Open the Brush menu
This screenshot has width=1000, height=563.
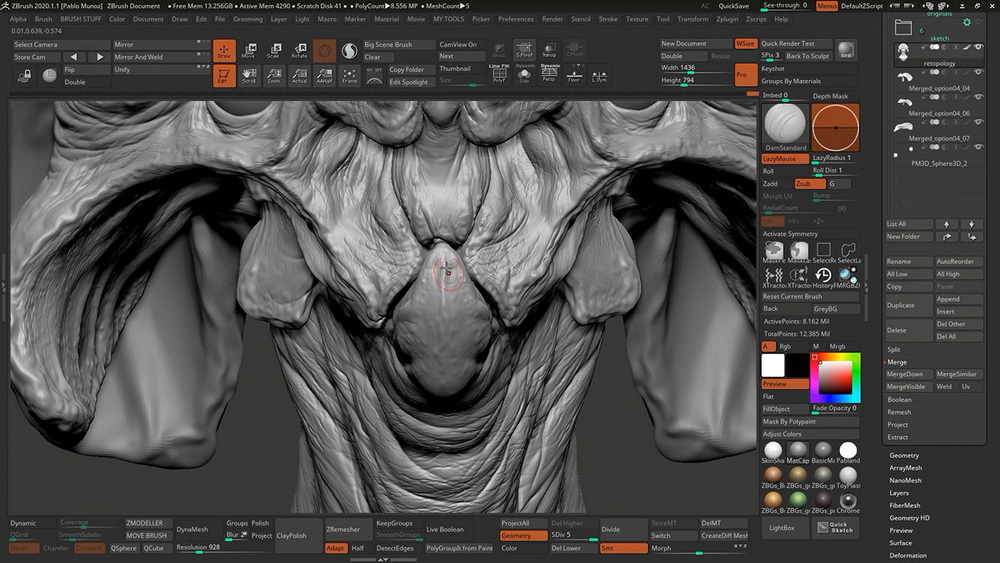tap(43, 19)
